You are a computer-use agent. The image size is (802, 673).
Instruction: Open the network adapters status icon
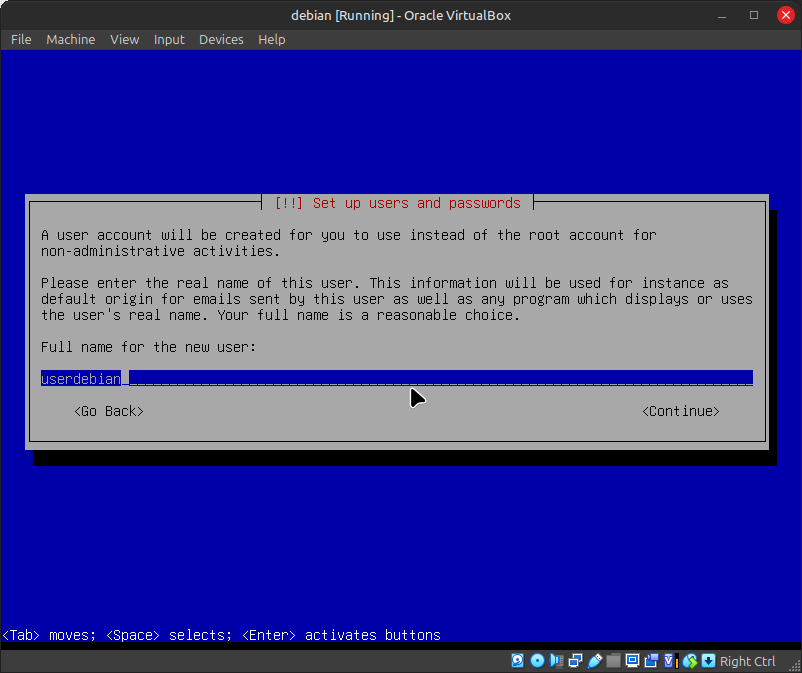click(x=575, y=661)
